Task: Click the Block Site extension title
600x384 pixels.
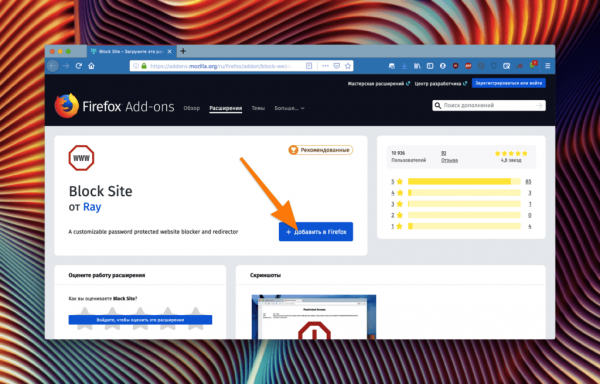Action: (100, 191)
